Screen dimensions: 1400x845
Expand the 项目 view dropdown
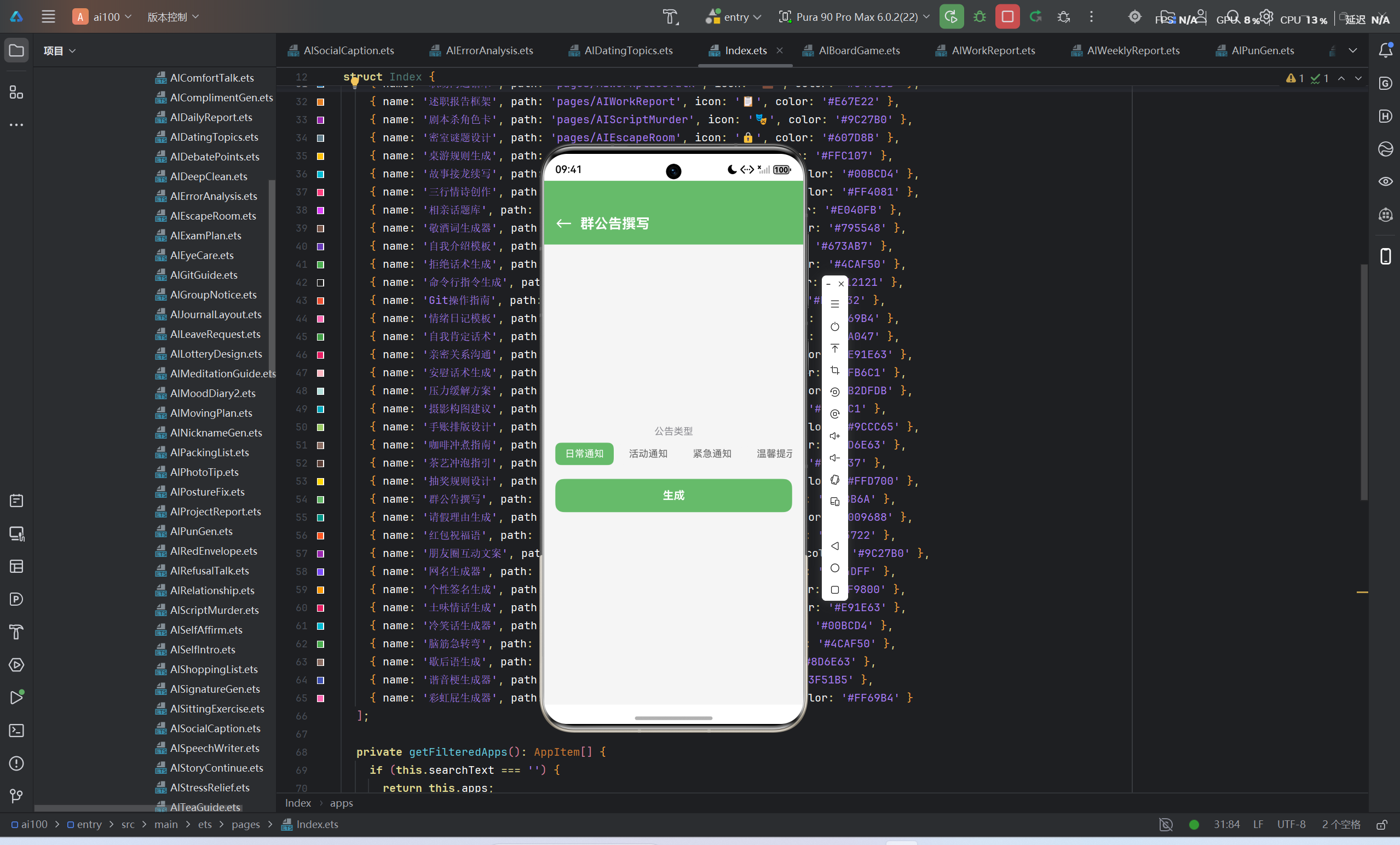(60, 50)
